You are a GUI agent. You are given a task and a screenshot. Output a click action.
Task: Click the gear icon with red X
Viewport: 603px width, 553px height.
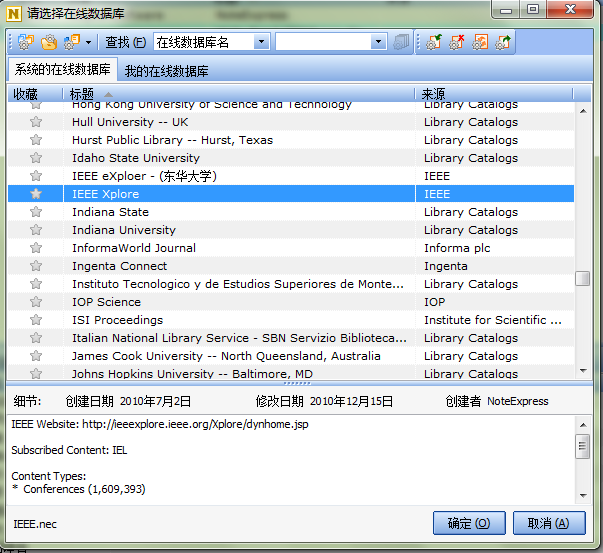pyautogui.click(x=457, y=42)
